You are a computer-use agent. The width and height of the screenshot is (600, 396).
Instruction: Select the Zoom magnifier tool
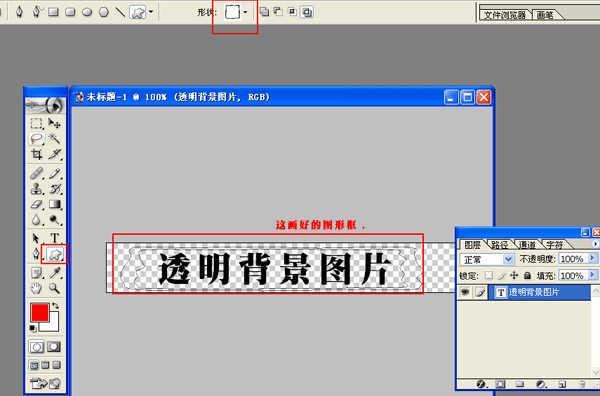54,288
